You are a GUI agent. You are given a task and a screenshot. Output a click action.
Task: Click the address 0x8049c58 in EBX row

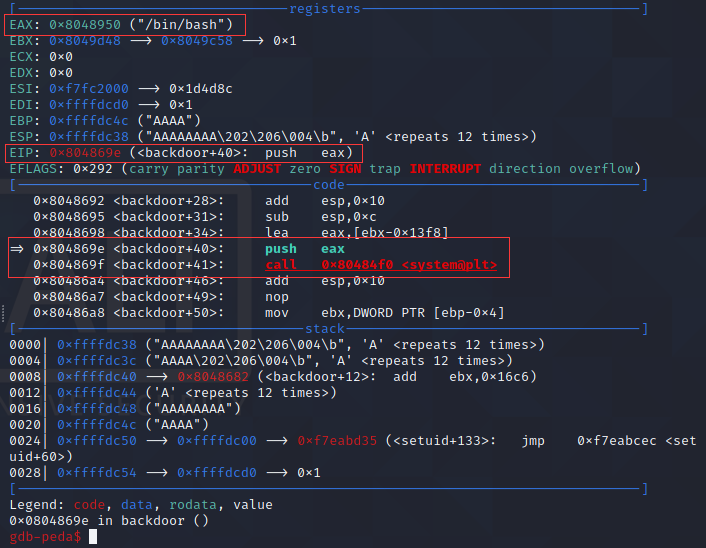[197, 41]
